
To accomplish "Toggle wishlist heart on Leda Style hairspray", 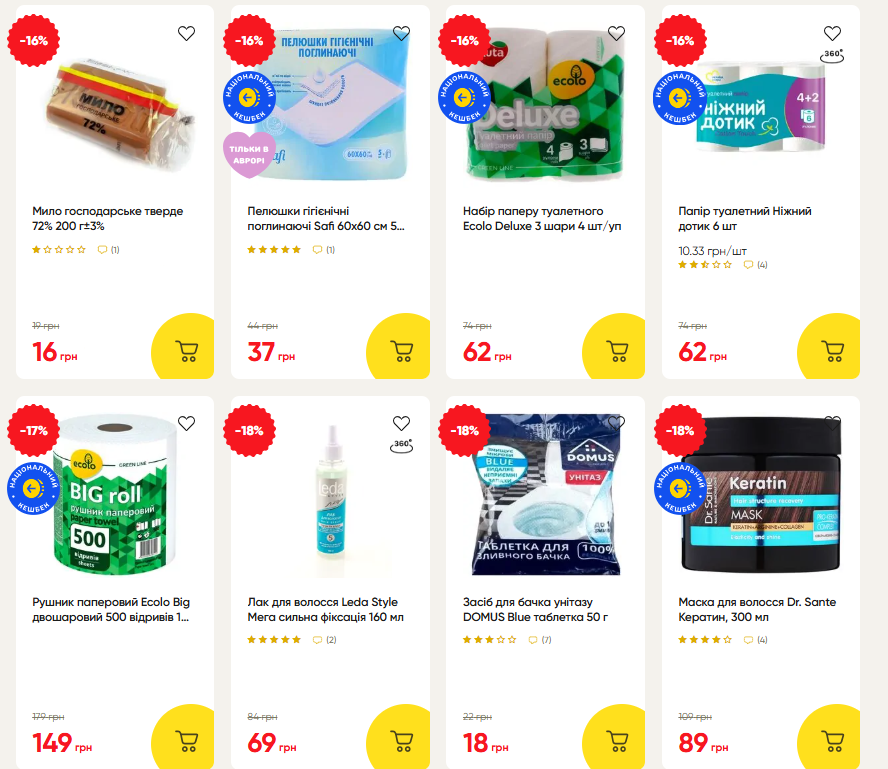I will 402,423.
